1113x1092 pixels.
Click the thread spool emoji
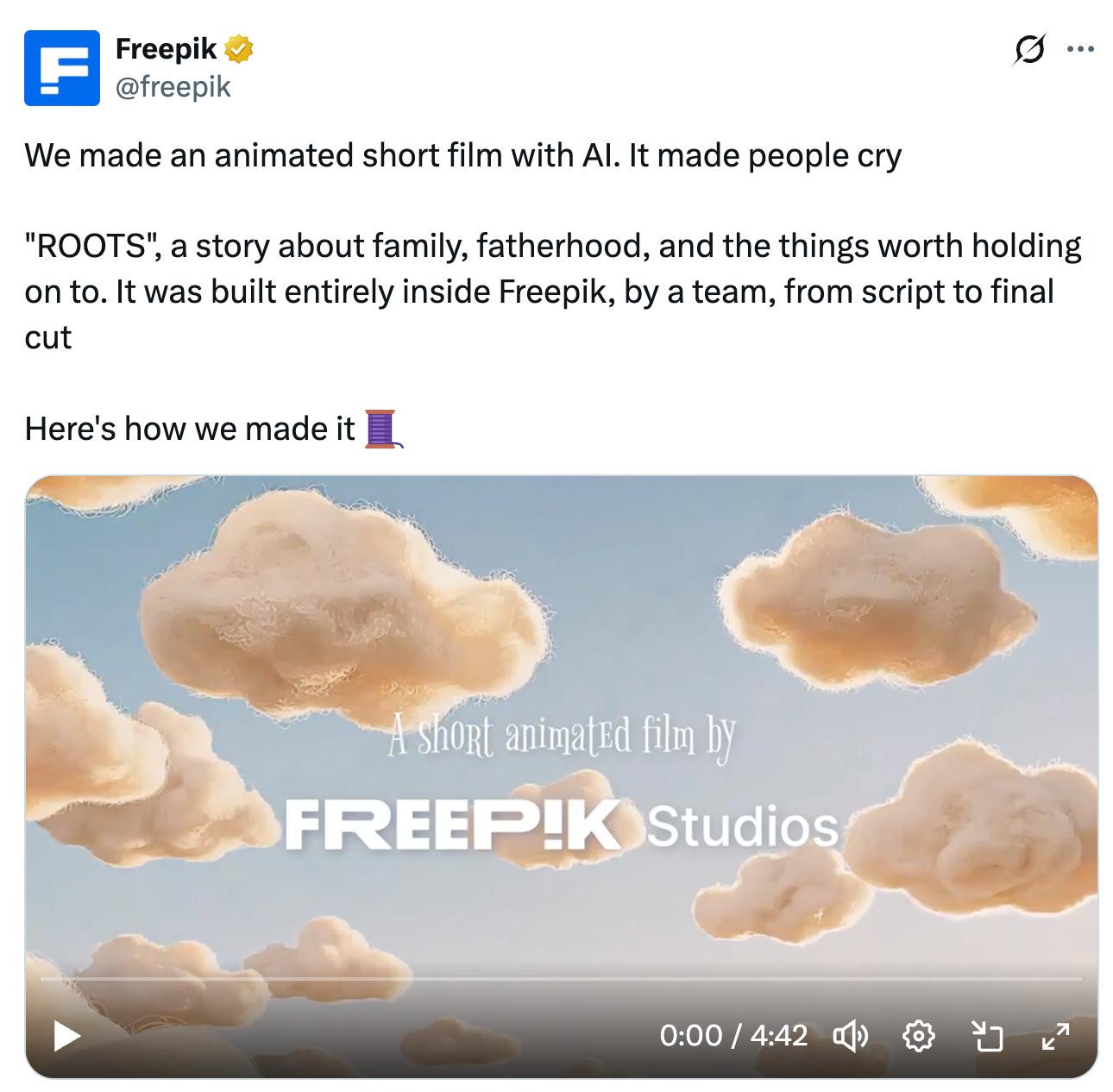pos(382,429)
